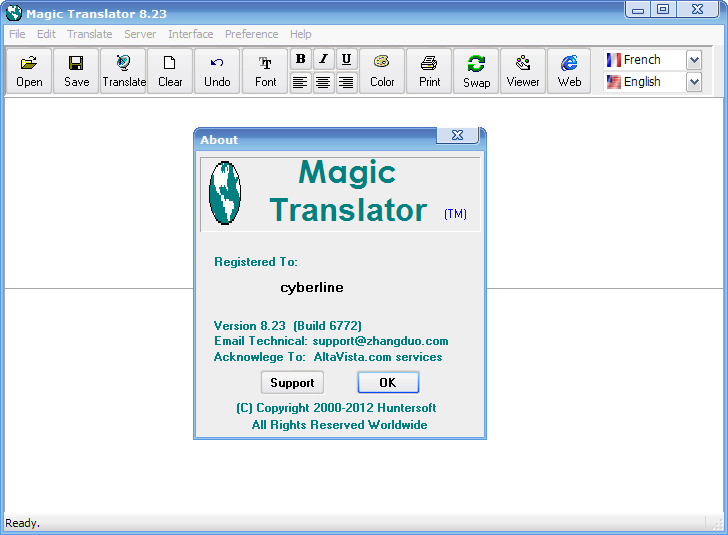Print using the Print toolbar icon

click(x=429, y=71)
